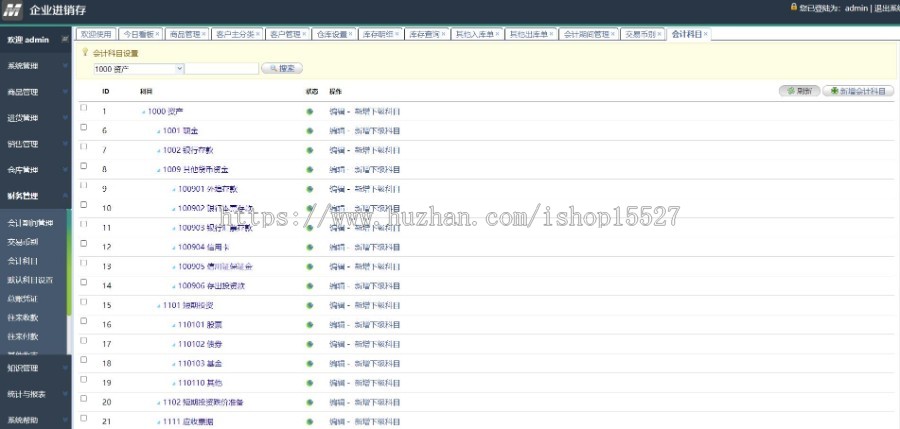Click green status dot for row ID 9
The height and width of the screenshot is (429, 900).
[x=310, y=189]
